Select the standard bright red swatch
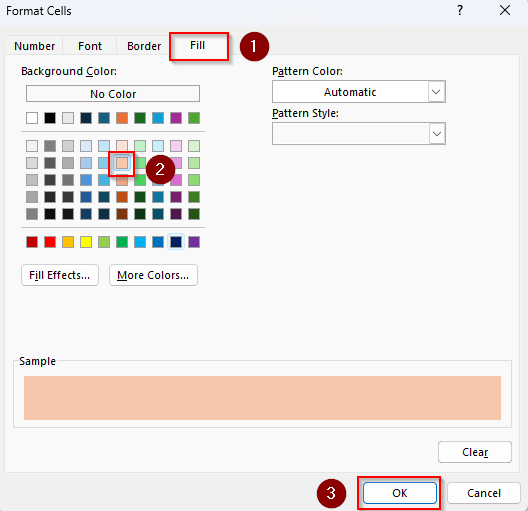This screenshot has height=511, width=528. (x=50, y=242)
